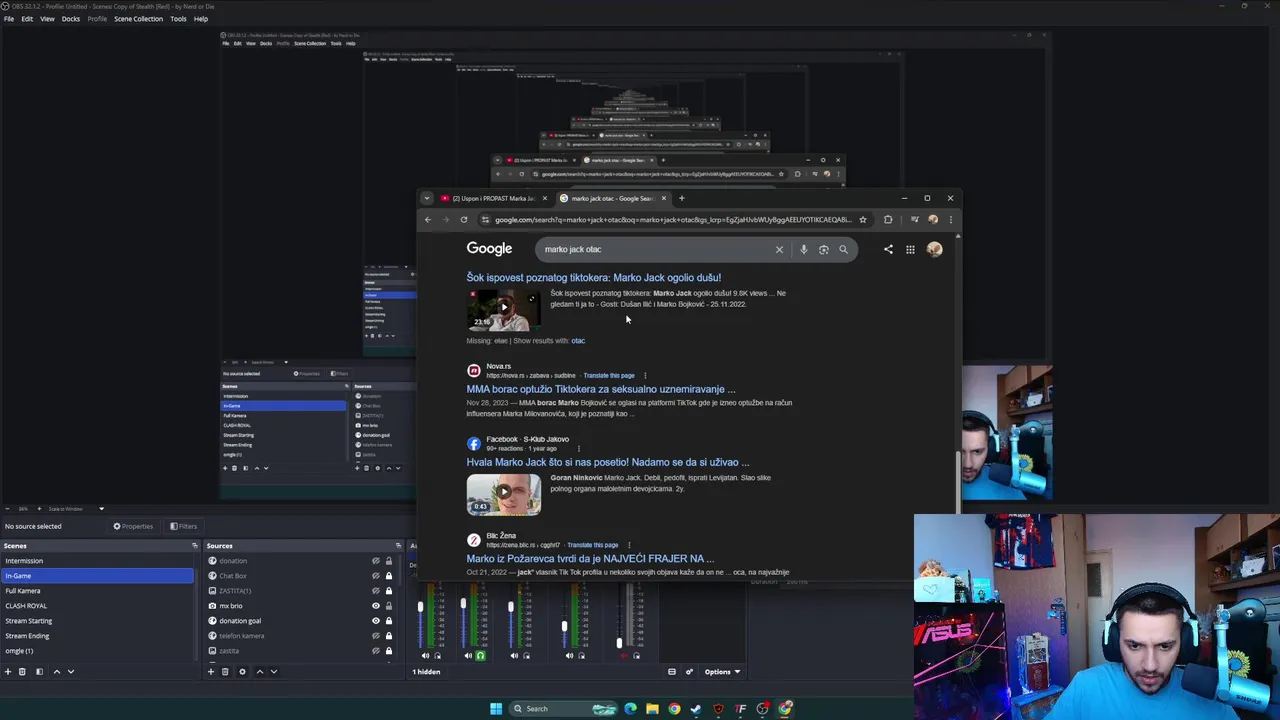The image size is (1280, 720).
Task: Open the Google apps grid
Action: coord(910,249)
